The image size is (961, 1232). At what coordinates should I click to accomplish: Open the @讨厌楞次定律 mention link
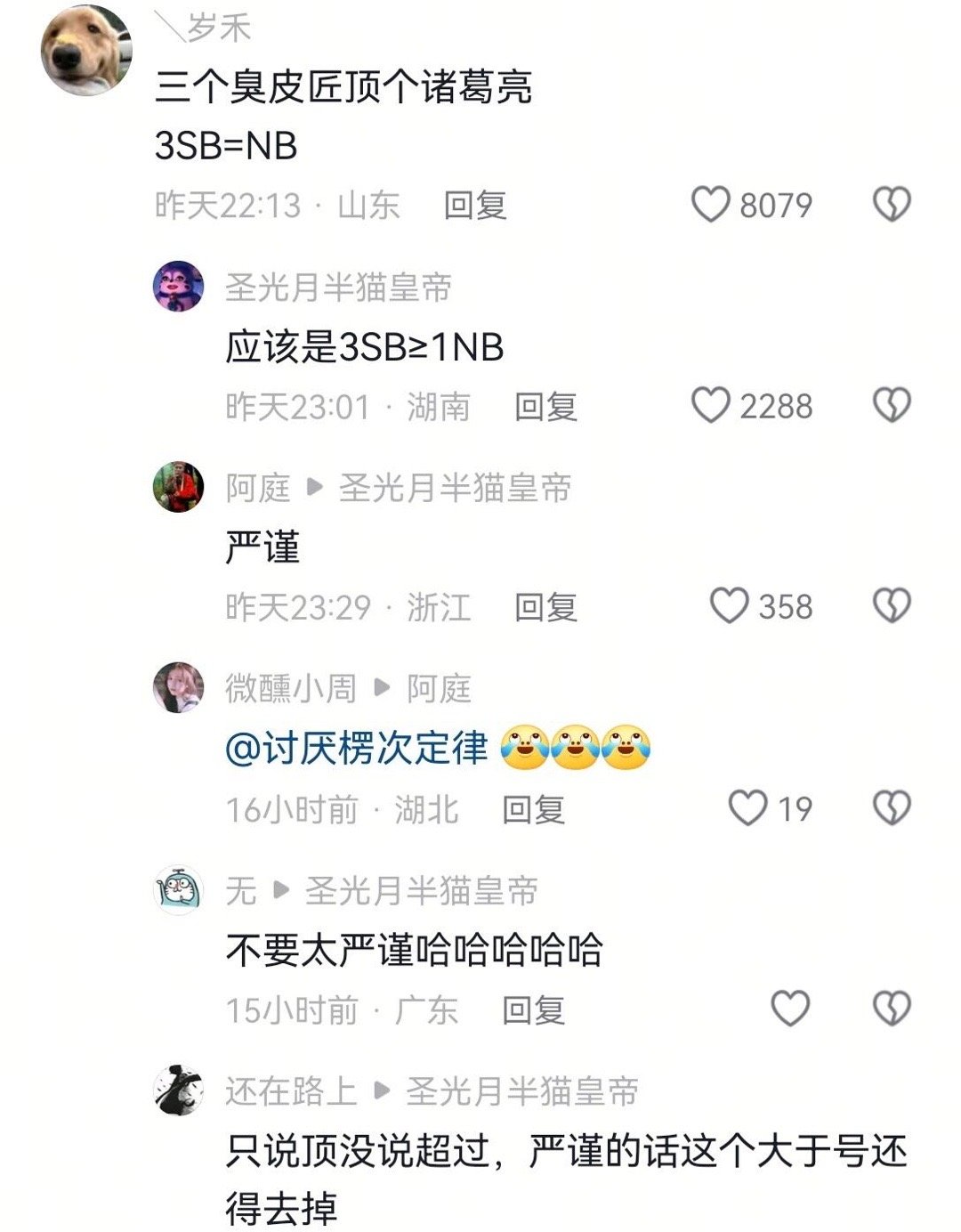357,749
